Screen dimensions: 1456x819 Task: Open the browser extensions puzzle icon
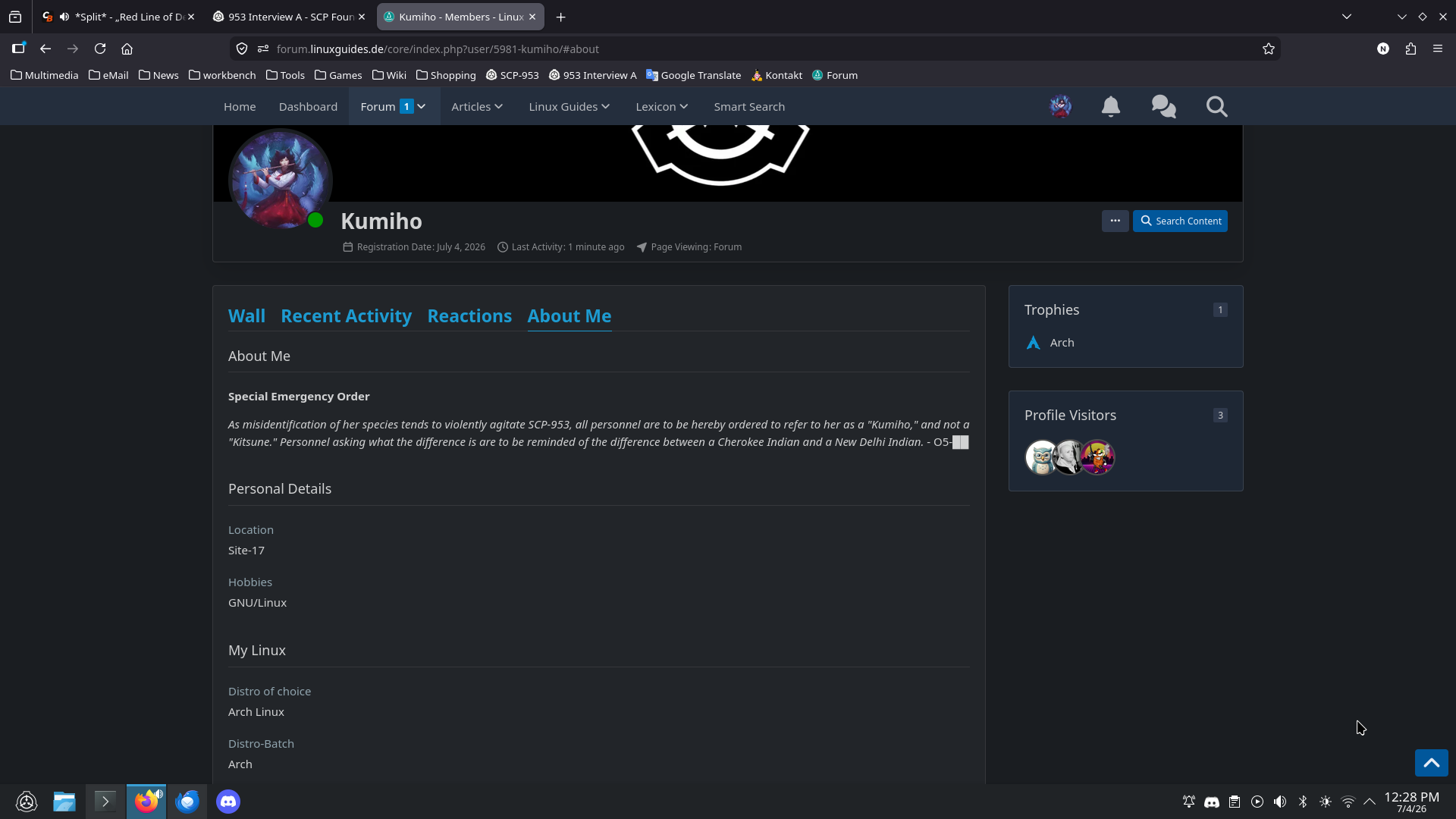[1410, 49]
